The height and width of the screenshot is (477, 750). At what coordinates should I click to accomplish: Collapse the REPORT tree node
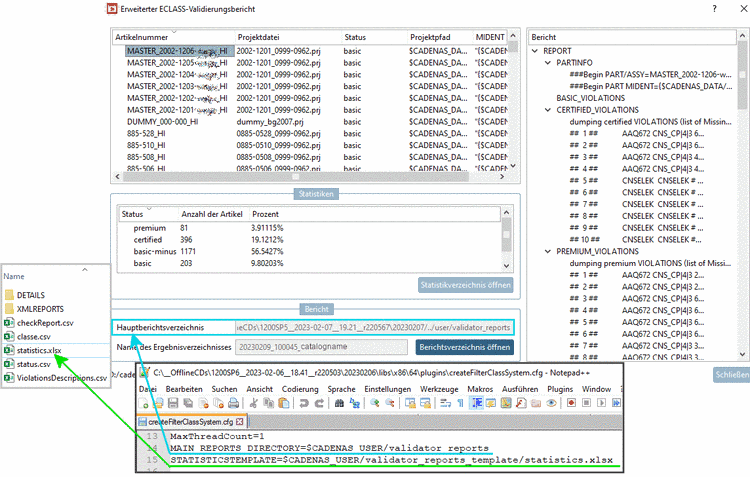click(x=536, y=50)
